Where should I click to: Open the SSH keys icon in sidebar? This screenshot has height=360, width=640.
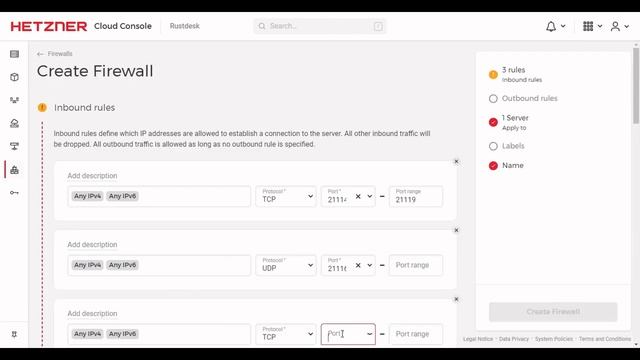(x=14, y=193)
